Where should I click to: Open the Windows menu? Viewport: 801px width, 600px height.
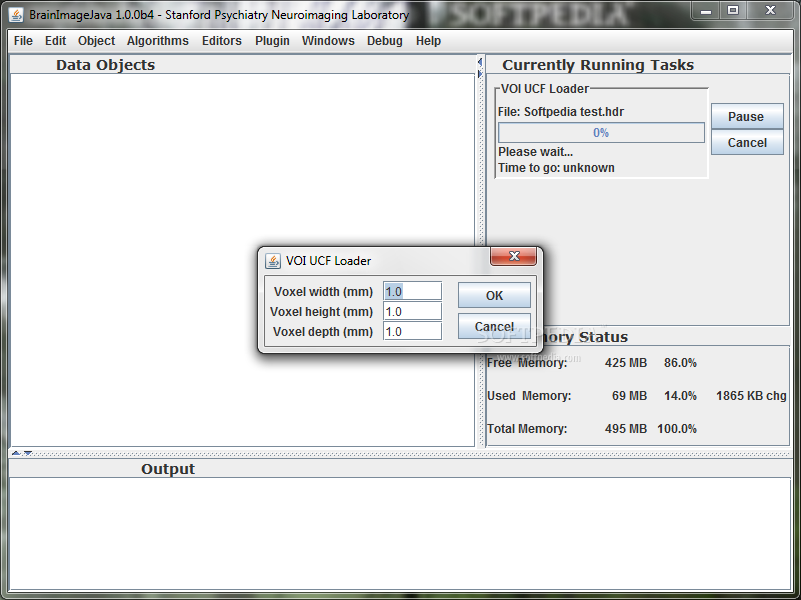(x=328, y=41)
